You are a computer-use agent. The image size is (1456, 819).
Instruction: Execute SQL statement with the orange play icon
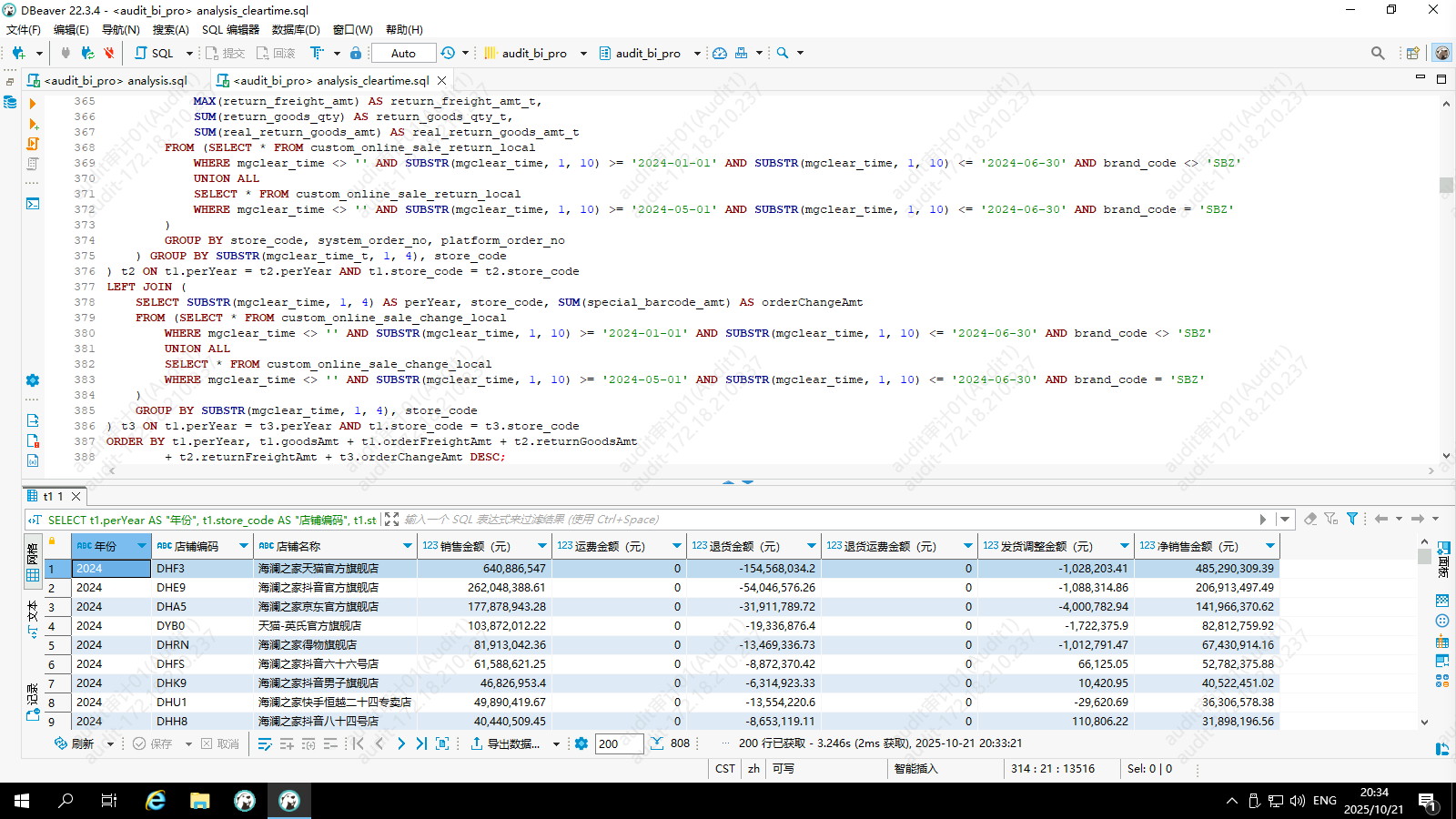pyautogui.click(x=33, y=104)
